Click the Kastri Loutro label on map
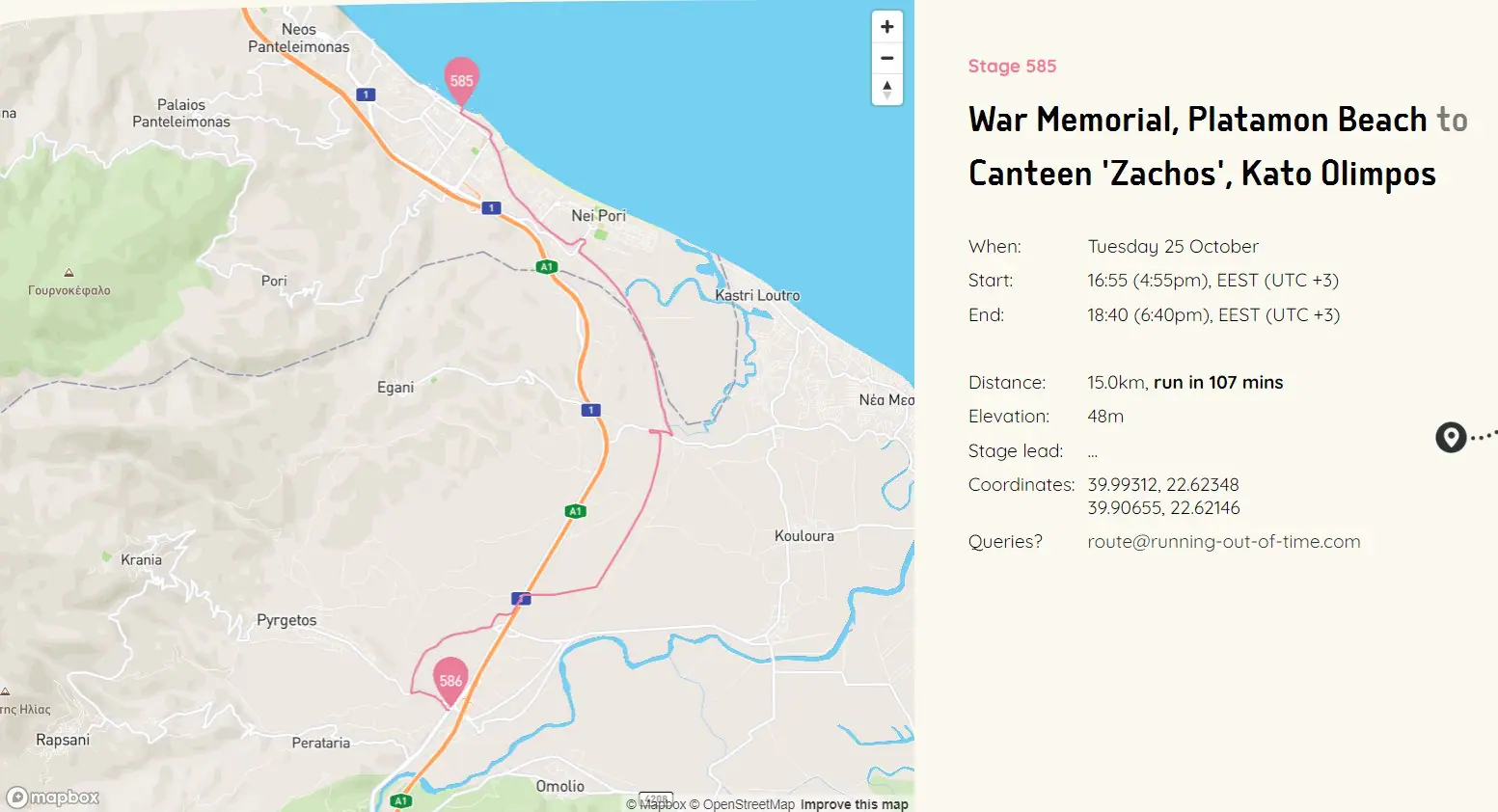 click(757, 295)
